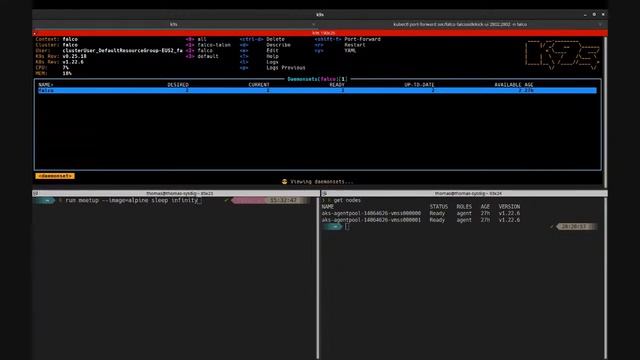The width and height of the screenshot is (640, 360).
Task: Click the CURRENT column header
Action: point(259,85)
